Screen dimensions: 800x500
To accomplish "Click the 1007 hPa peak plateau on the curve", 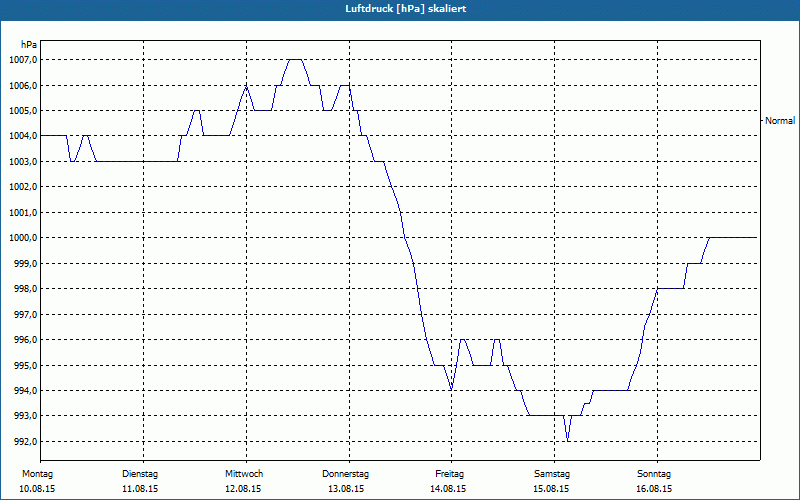I will coord(296,60).
